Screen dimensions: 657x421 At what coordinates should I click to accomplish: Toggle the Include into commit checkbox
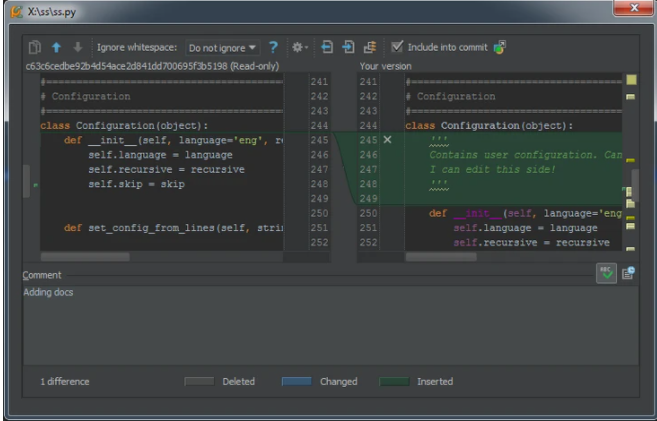397,46
